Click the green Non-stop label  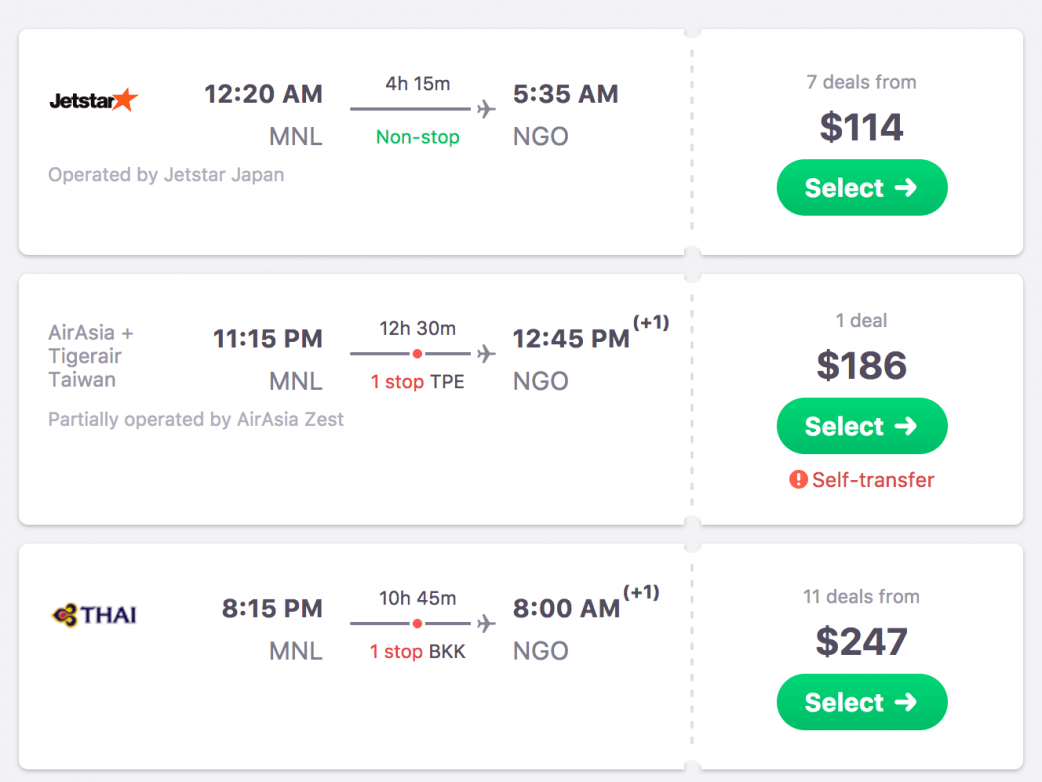417,137
